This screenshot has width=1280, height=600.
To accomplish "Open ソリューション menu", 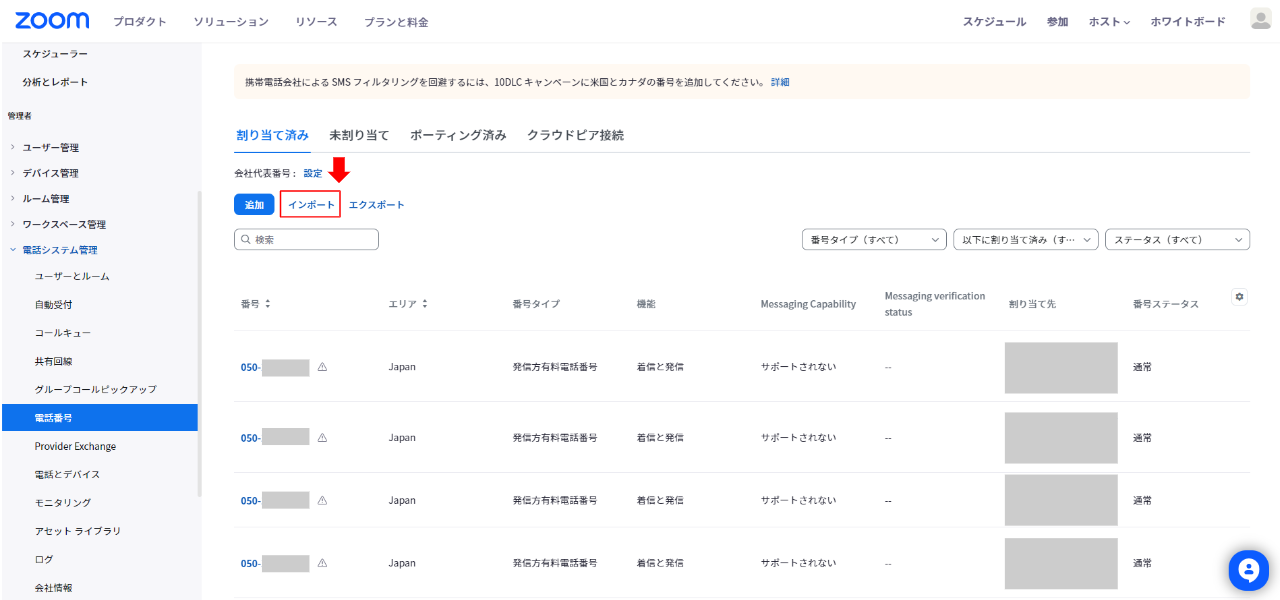I will pyautogui.click(x=231, y=22).
